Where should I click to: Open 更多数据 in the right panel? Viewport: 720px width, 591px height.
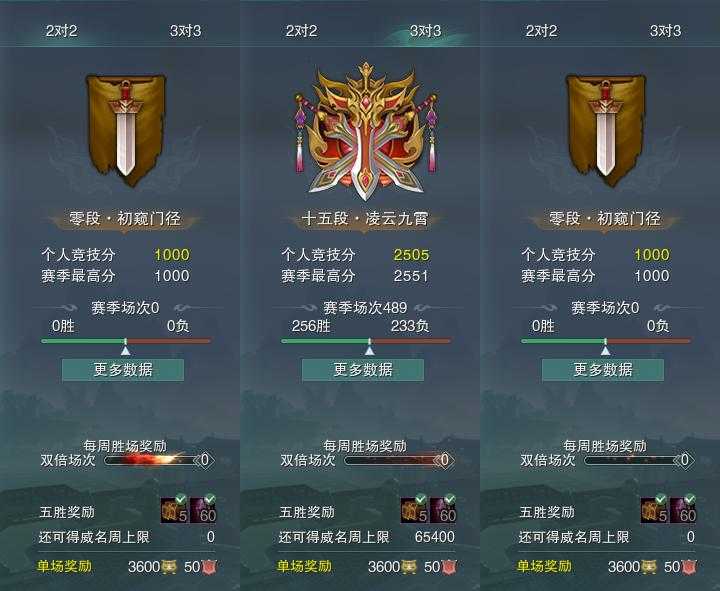point(603,370)
